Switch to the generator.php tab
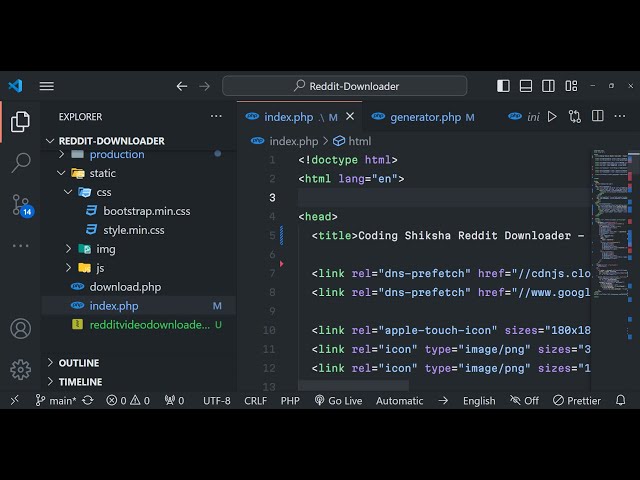This screenshot has width=640, height=480. (x=425, y=117)
